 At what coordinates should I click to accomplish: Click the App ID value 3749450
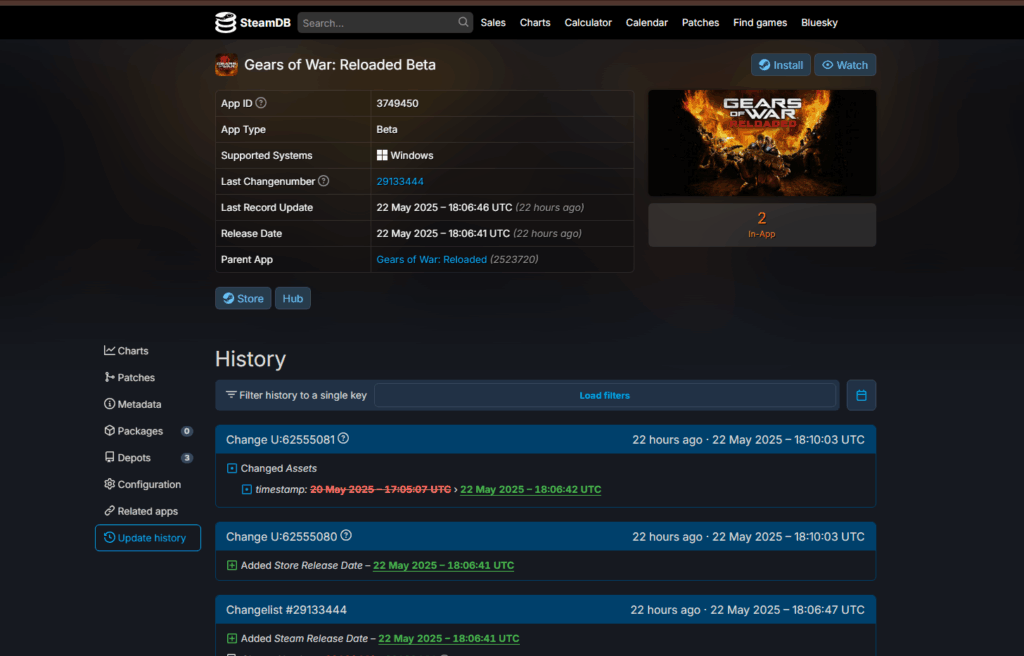(398, 103)
